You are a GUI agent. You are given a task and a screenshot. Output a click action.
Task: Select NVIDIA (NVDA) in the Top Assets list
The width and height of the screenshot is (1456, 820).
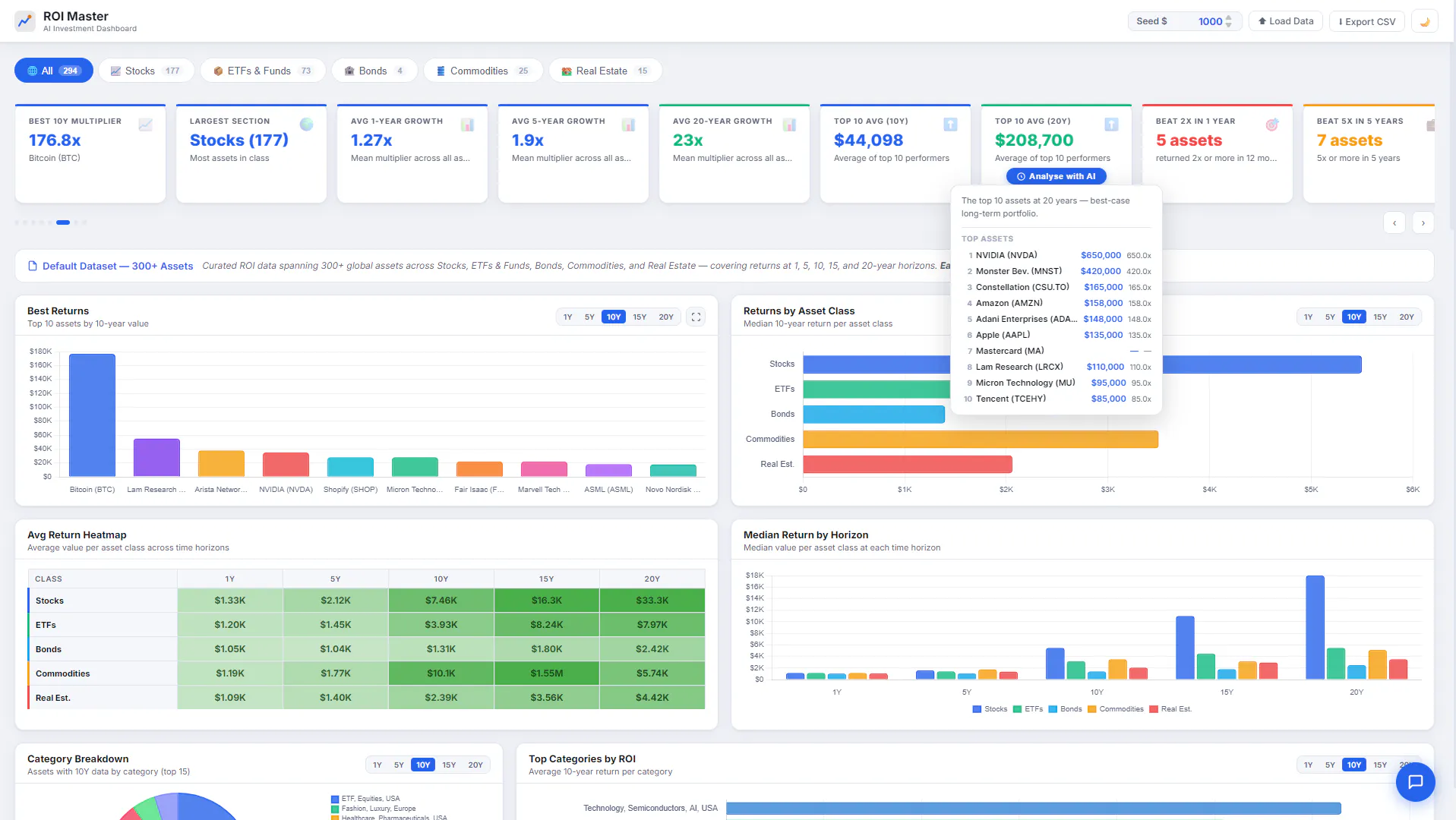coord(1056,255)
